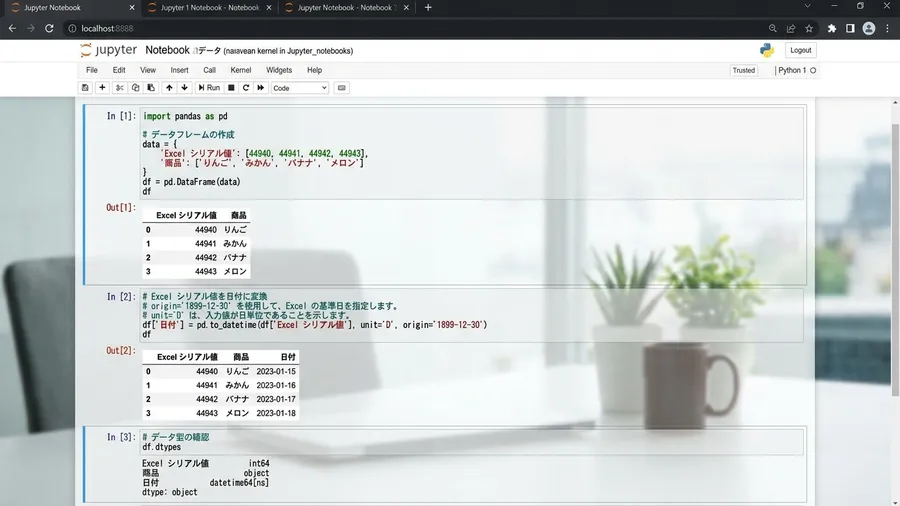This screenshot has height=506, width=900.
Task: Save notebook with the floppy disk icon
Action: point(85,88)
